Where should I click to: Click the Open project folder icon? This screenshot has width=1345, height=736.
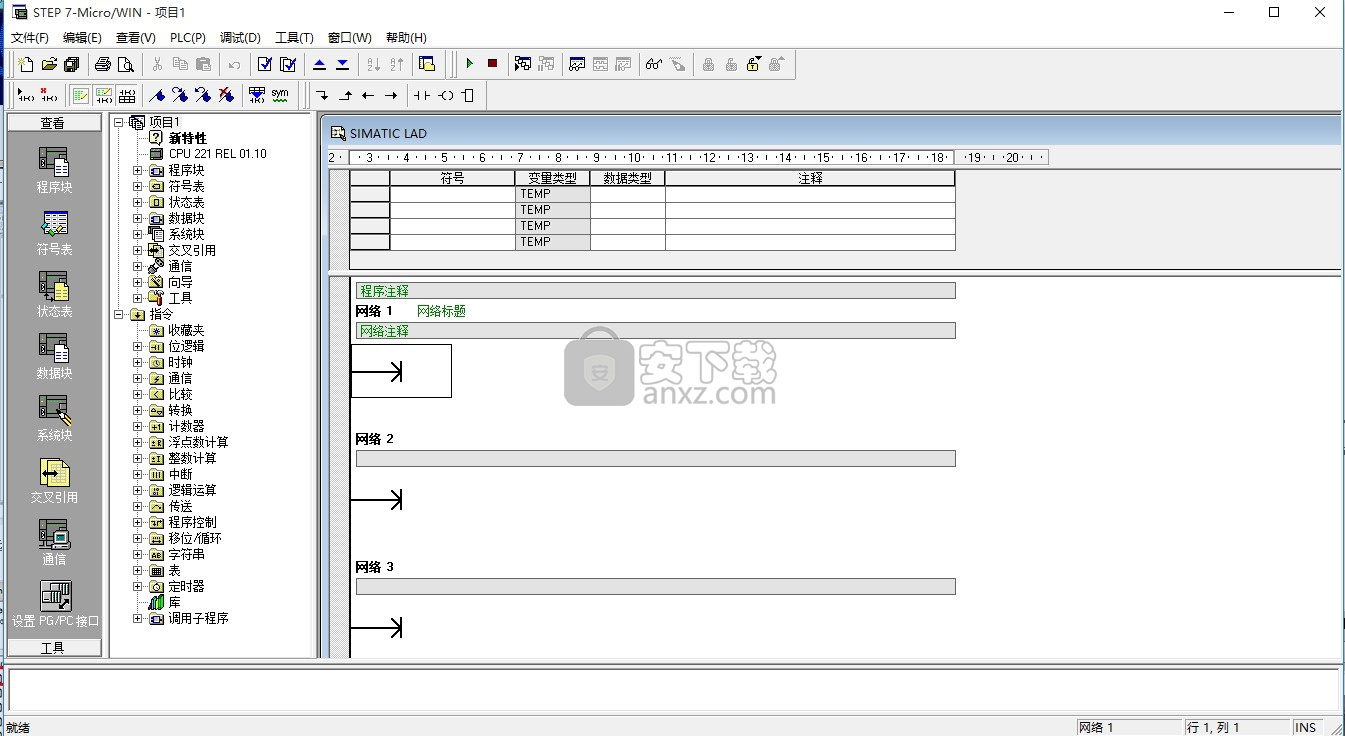point(49,64)
